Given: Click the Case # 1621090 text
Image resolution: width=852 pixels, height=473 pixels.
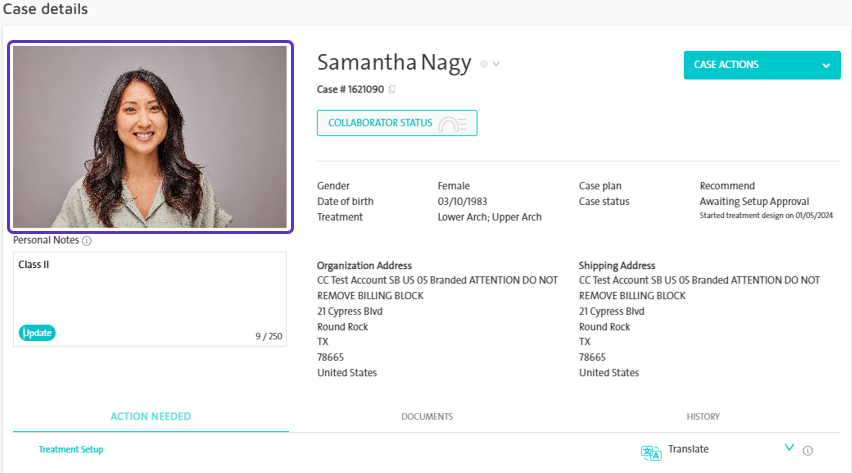Looking at the screenshot, I should [x=350, y=90].
